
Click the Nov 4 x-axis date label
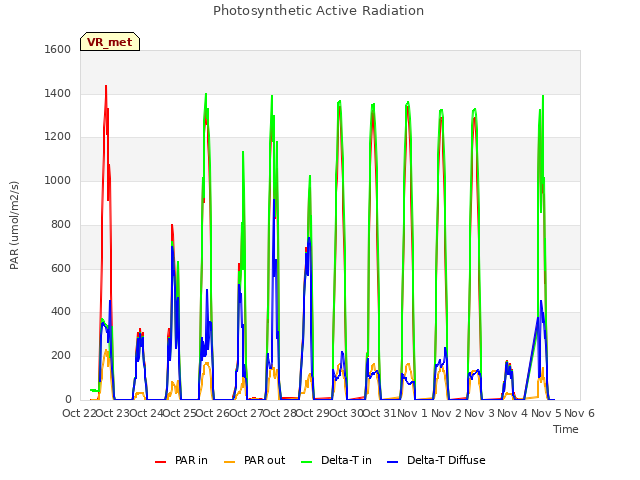[513, 413]
